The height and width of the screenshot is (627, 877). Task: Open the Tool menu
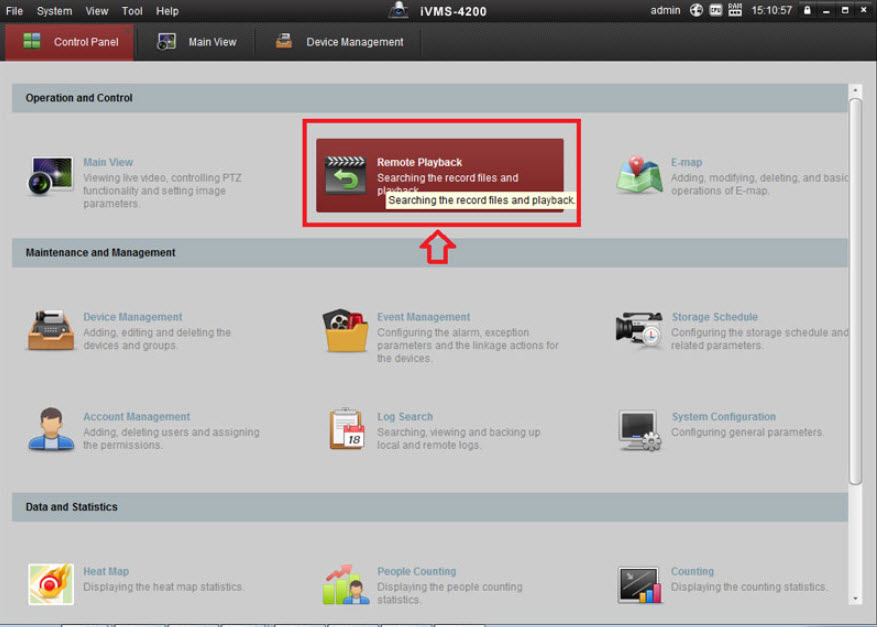(132, 11)
